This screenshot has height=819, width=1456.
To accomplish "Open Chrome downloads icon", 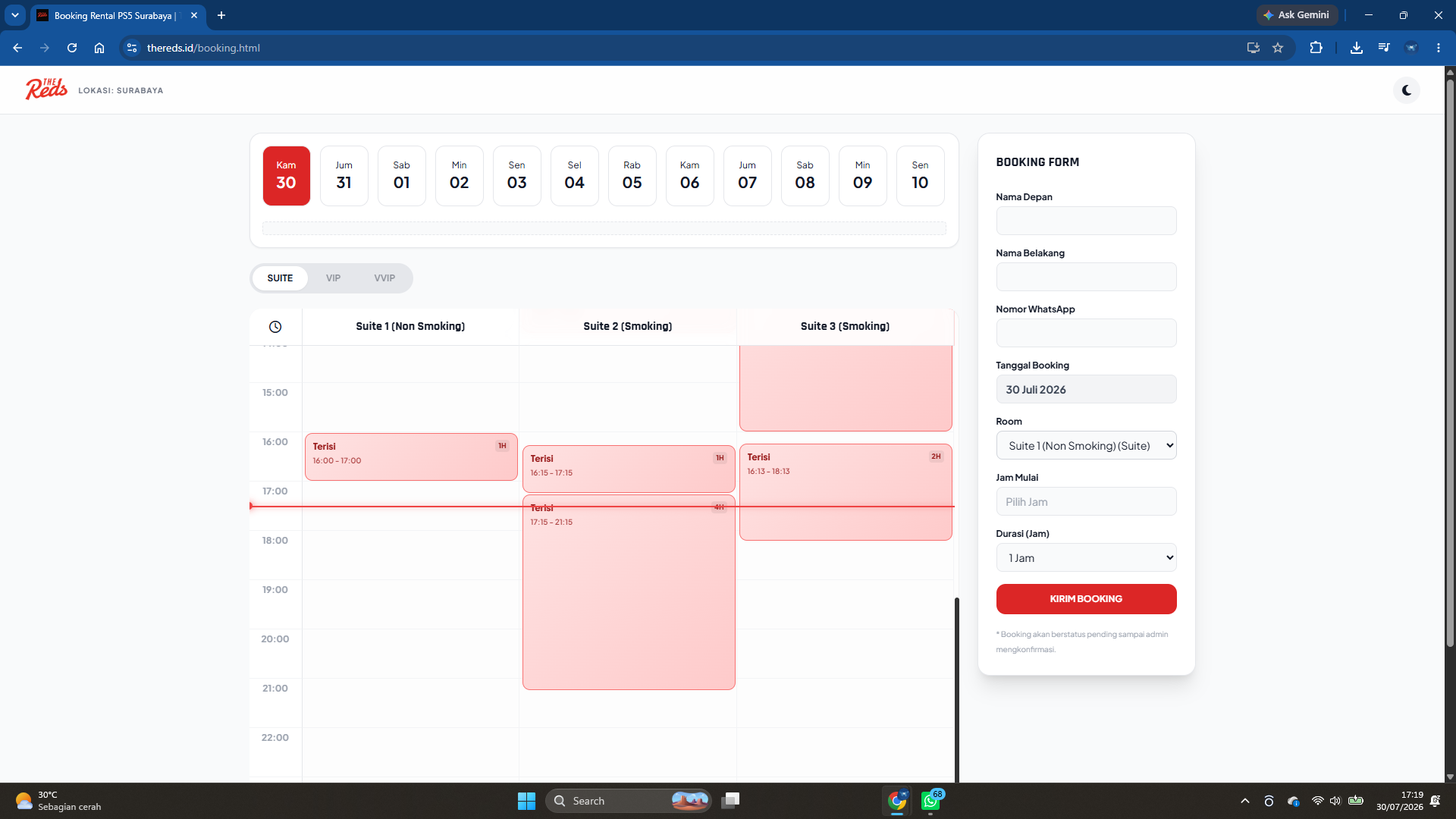I will click(x=1357, y=48).
